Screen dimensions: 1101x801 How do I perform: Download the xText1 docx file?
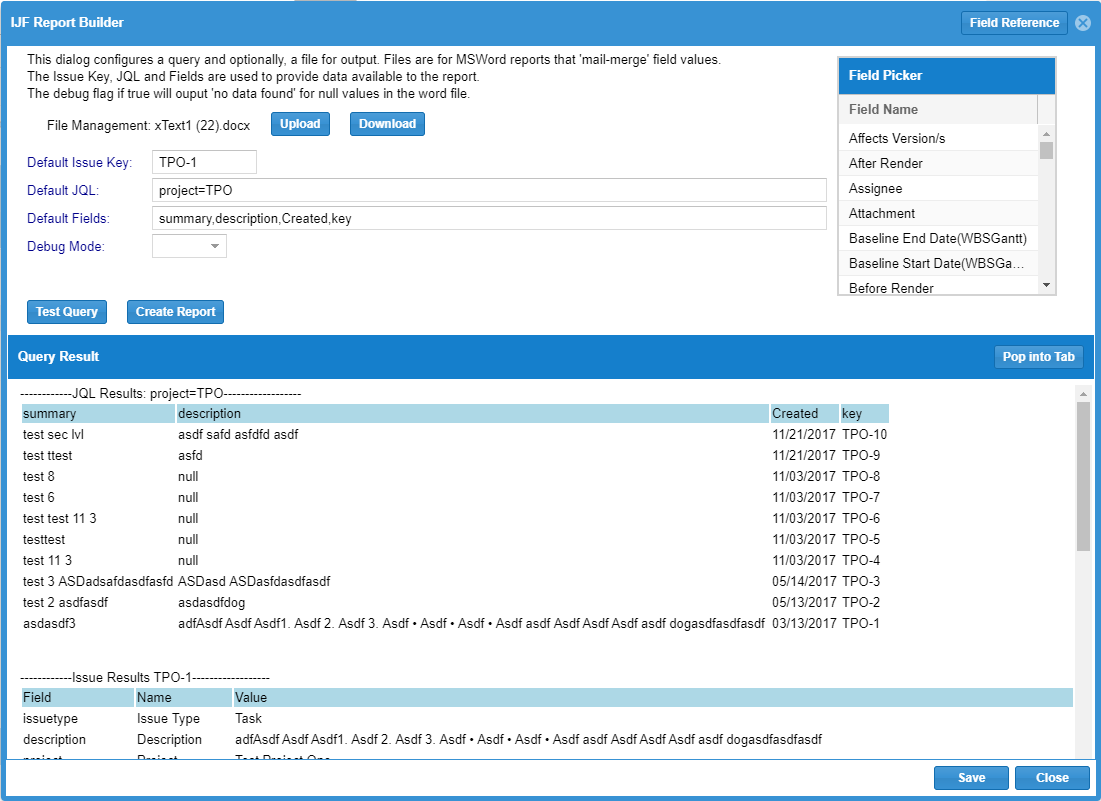pos(387,124)
